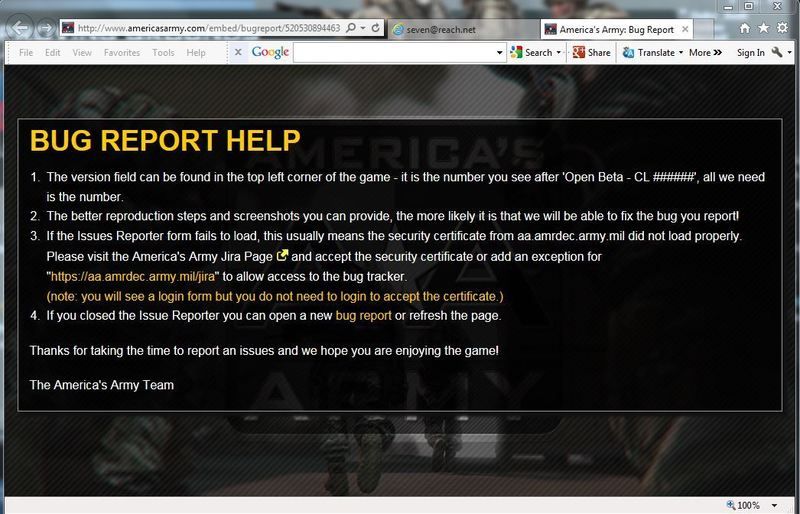Open Favorites with the star icon
800x514 pixels.
point(763,28)
